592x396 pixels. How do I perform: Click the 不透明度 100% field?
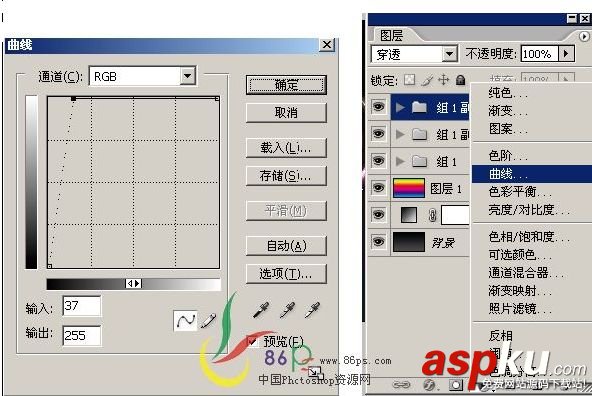pyautogui.click(x=540, y=54)
